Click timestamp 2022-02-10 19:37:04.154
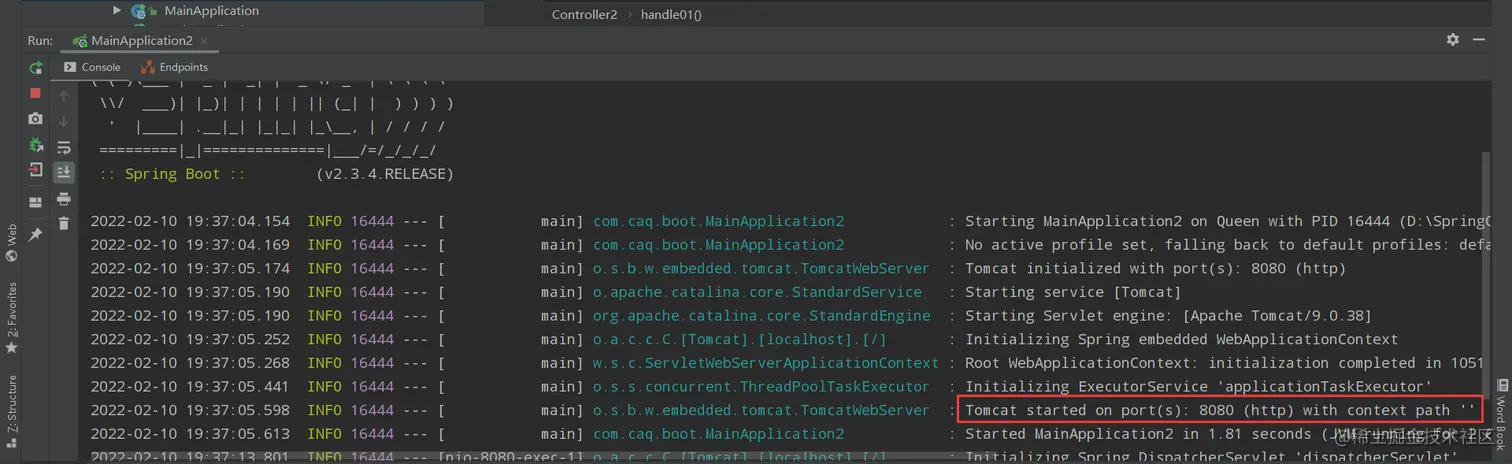This screenshot has height=464, width=1512. coord(190,221)
